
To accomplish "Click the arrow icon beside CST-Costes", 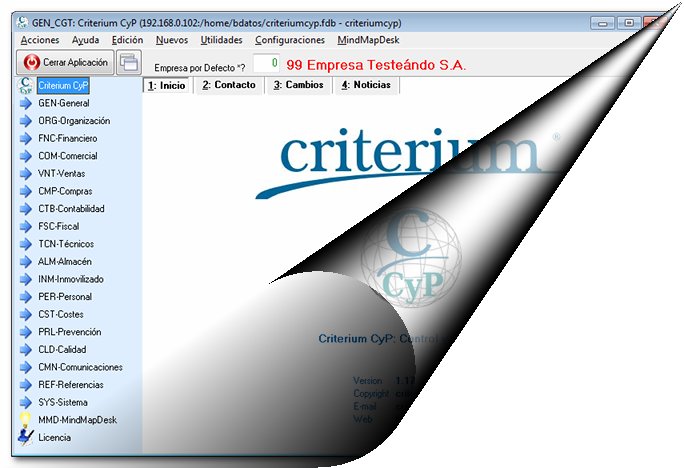I will [x=26, y=314].
